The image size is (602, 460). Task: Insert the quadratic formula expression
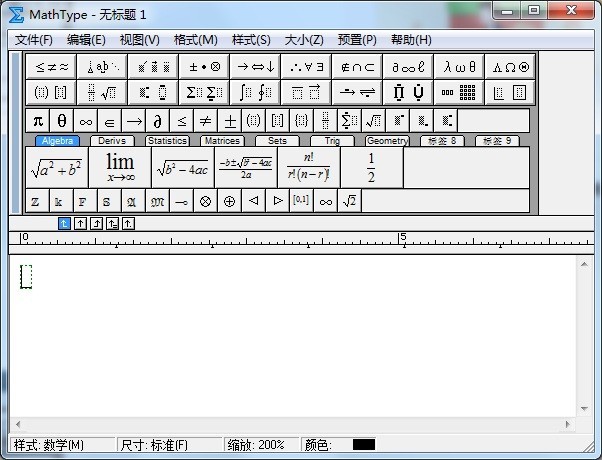point(245,167)
